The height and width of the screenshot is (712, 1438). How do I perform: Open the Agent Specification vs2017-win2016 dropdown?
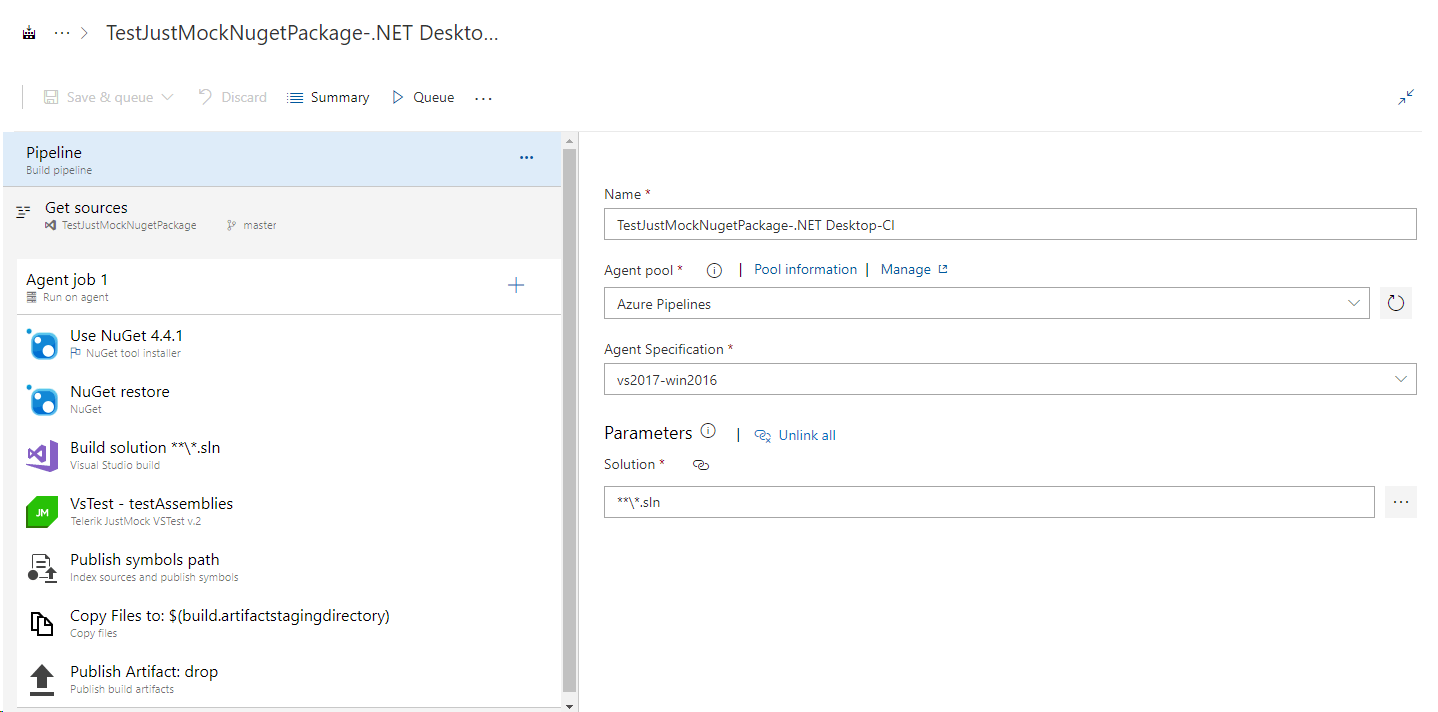coord(1010,379)
